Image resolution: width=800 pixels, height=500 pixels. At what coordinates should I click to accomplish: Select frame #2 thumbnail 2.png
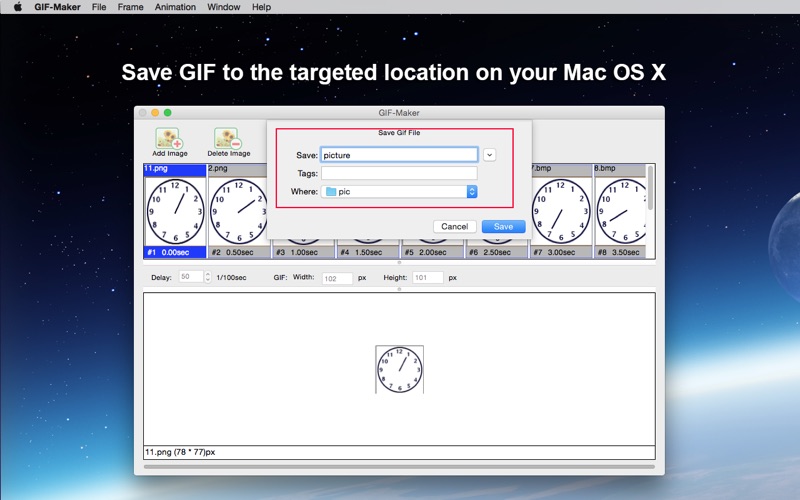(x=237, y=211)
